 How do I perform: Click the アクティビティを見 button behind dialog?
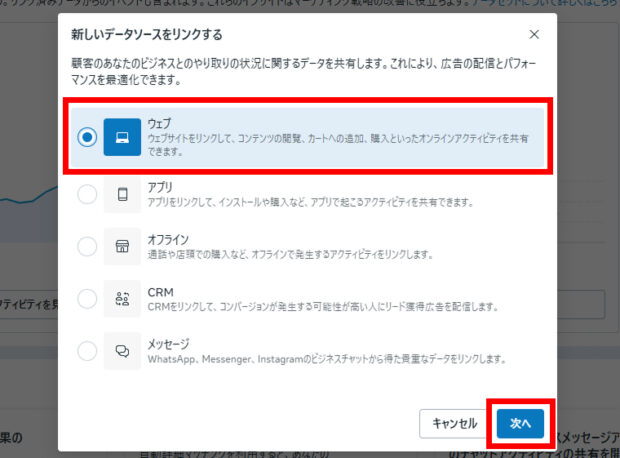[28, 304]
